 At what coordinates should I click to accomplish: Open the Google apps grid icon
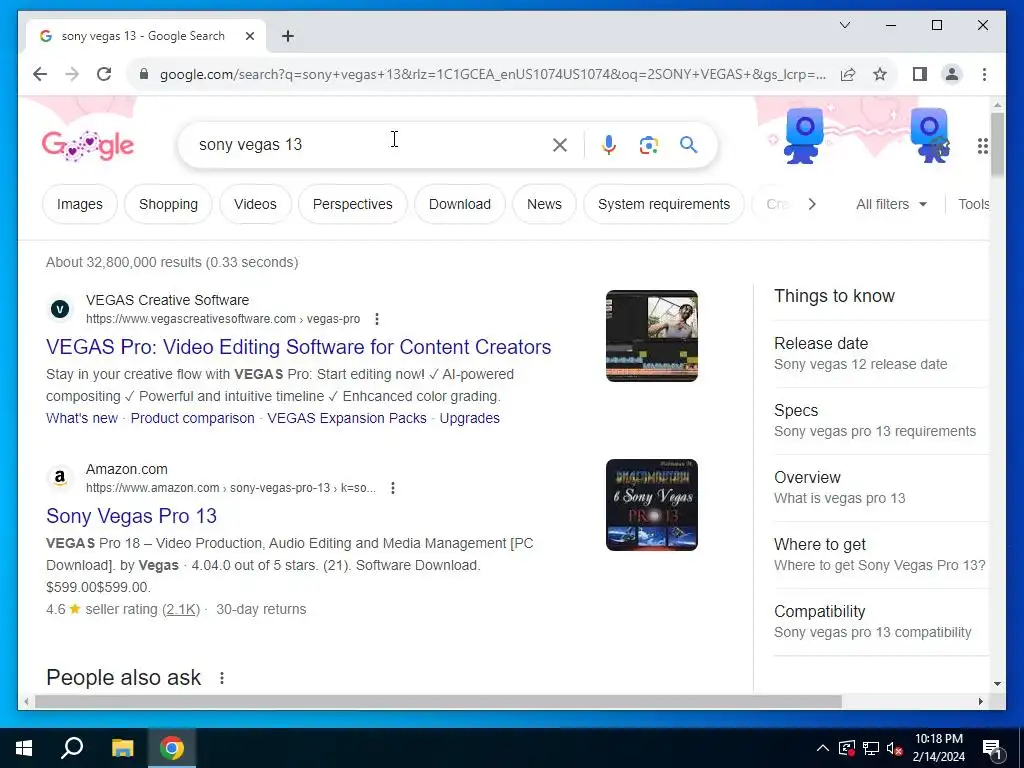click(x=982, y=146)
